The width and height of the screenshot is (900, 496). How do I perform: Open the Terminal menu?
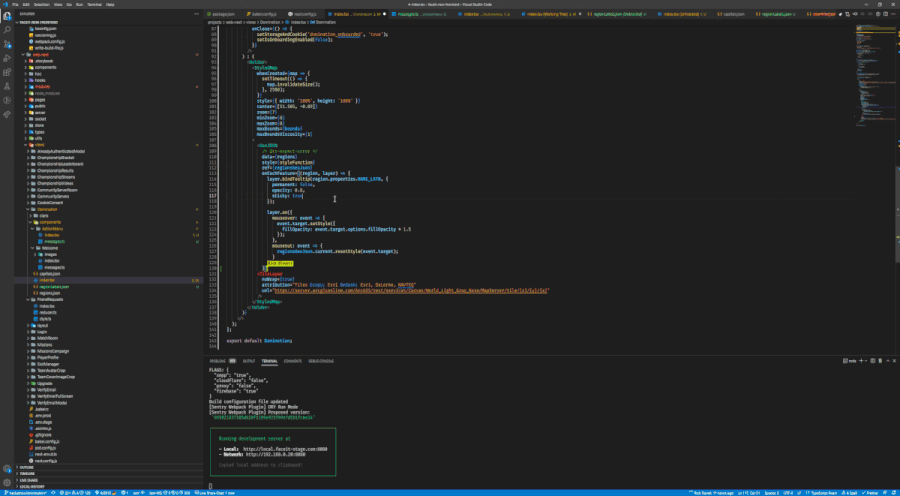93,4
